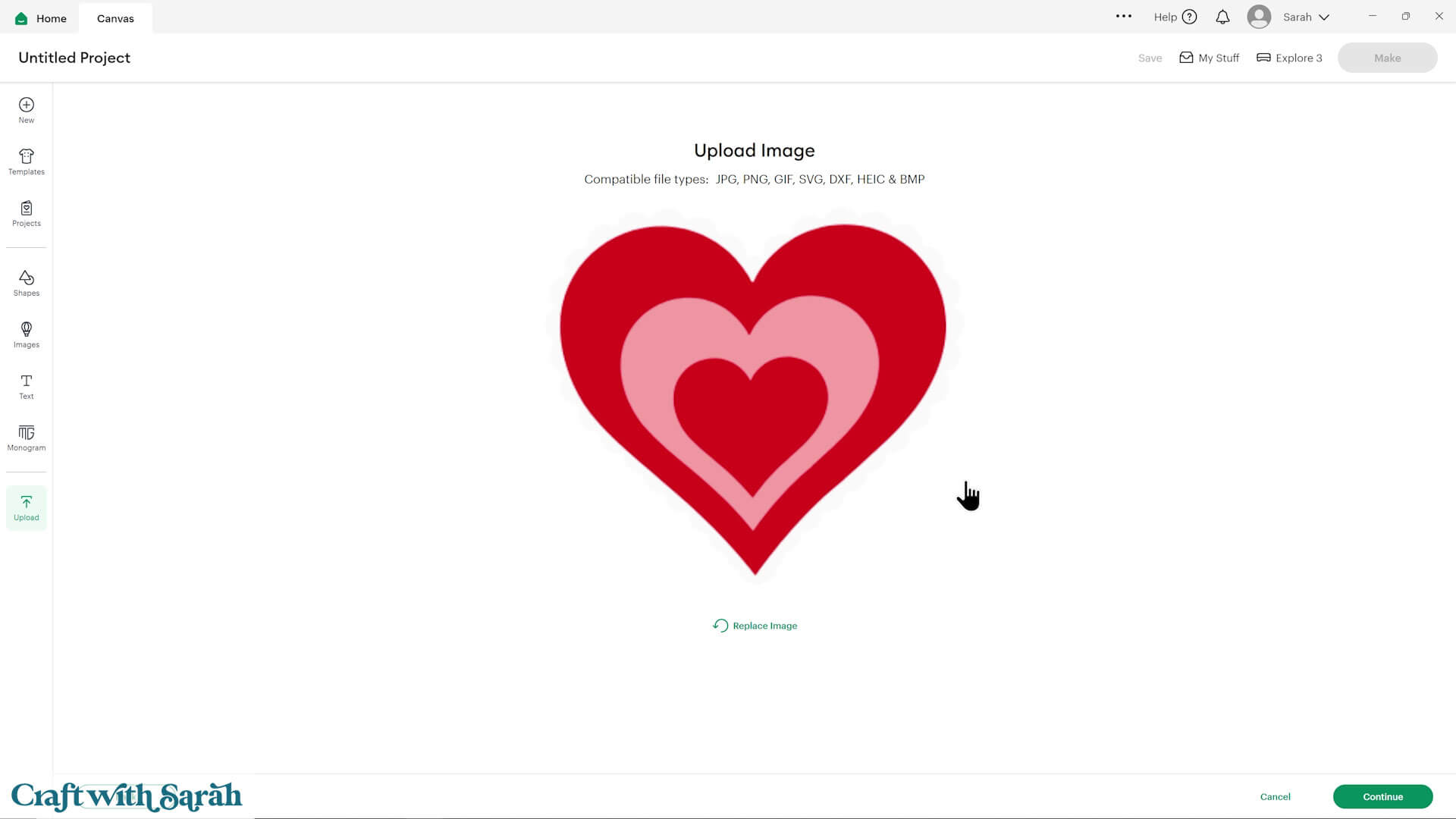Select the Text tool
Screen dimensions: 1456x819
pos(26,386)
